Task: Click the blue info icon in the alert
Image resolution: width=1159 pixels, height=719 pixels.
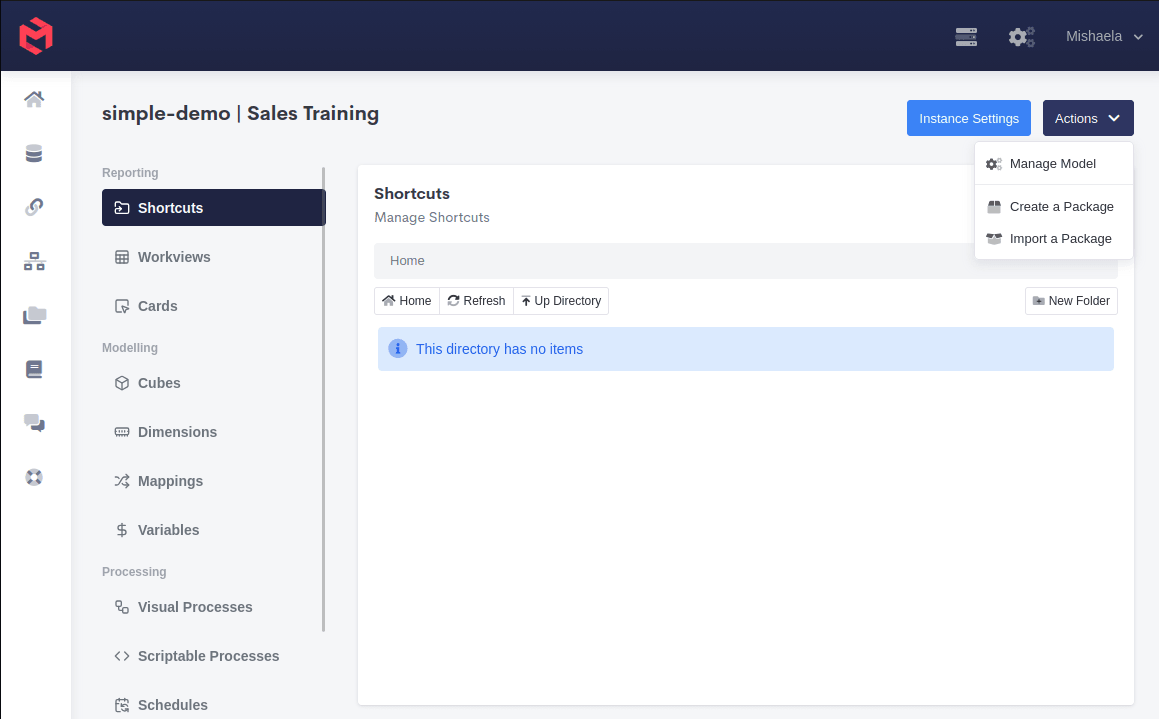Action: [398, 349]
